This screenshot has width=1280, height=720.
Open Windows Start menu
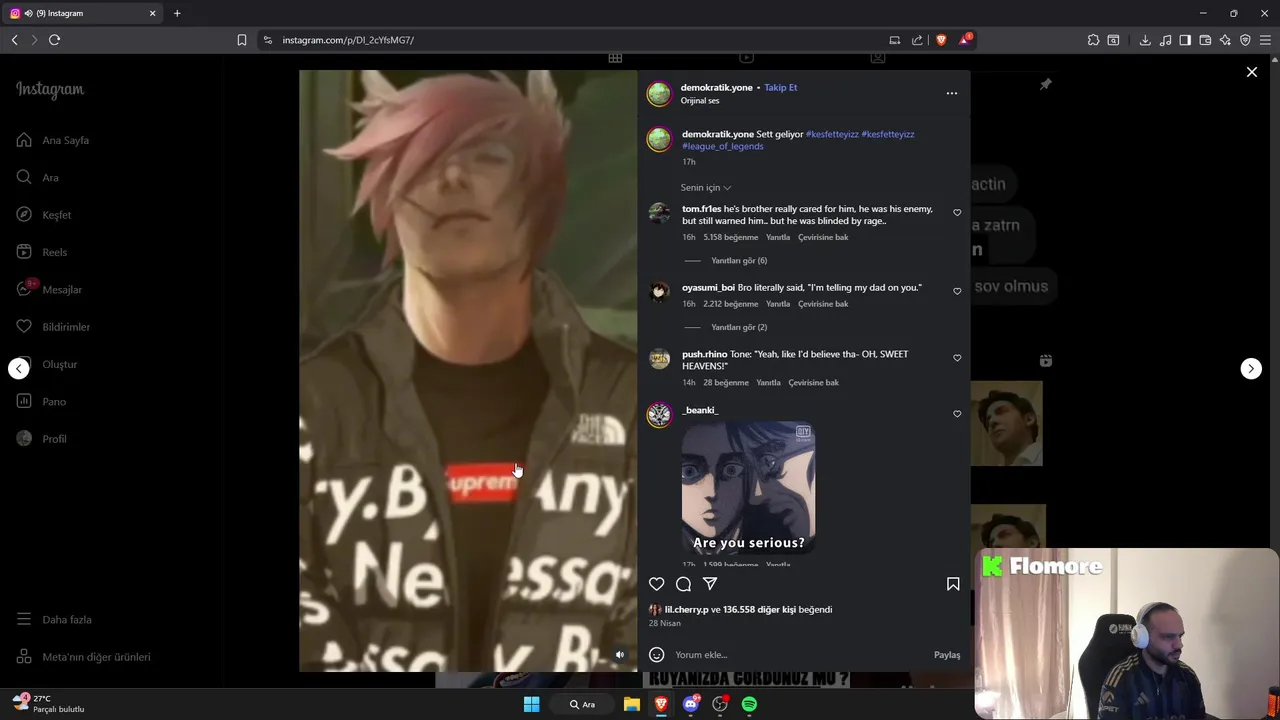[x=532, y=704]
